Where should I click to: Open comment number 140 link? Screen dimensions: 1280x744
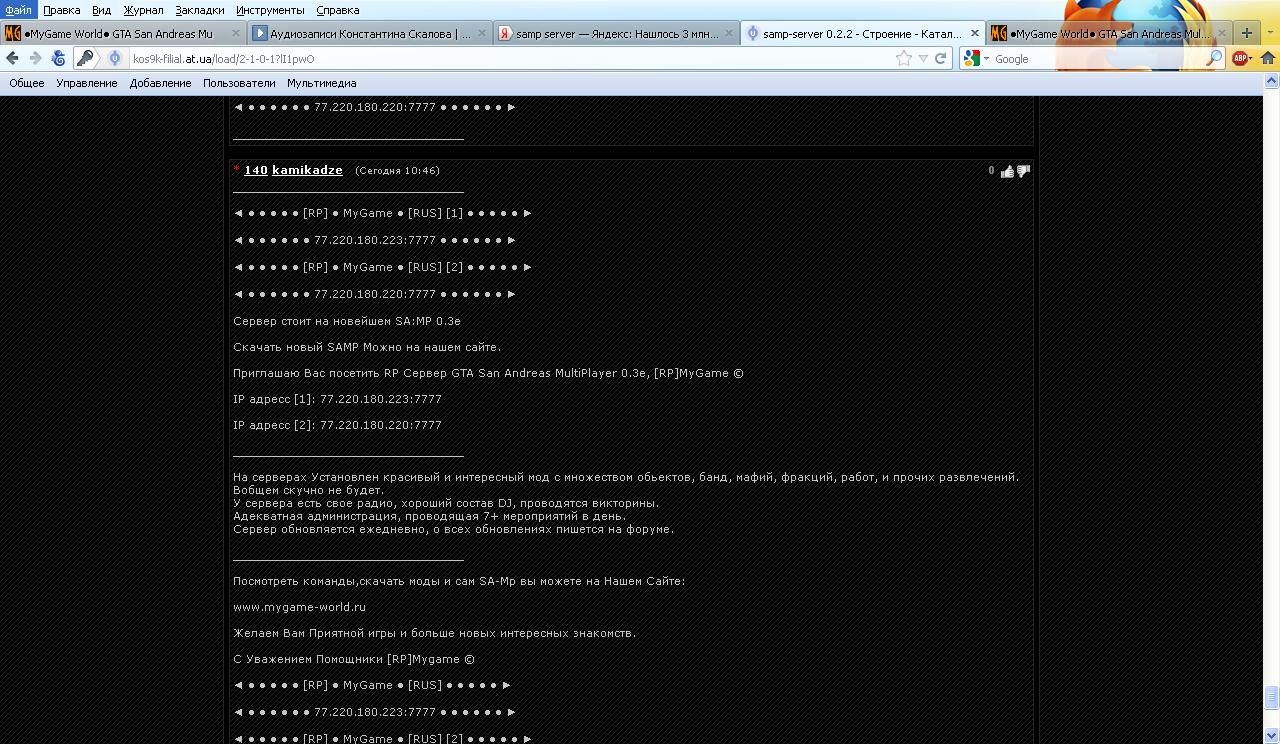[x=256, y=171]
